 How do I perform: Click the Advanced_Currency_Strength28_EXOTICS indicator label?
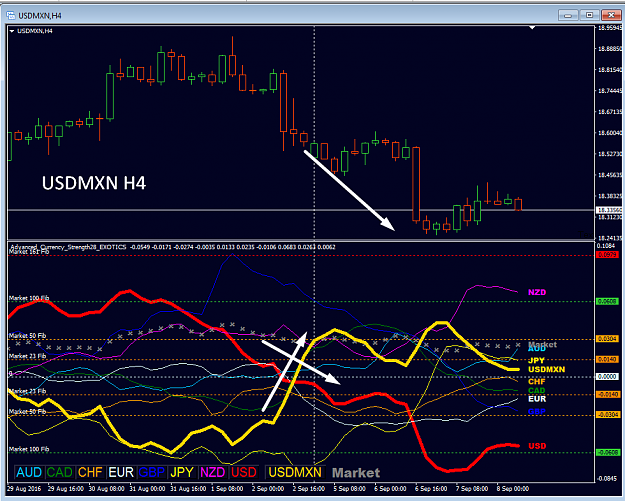point(68,247)
